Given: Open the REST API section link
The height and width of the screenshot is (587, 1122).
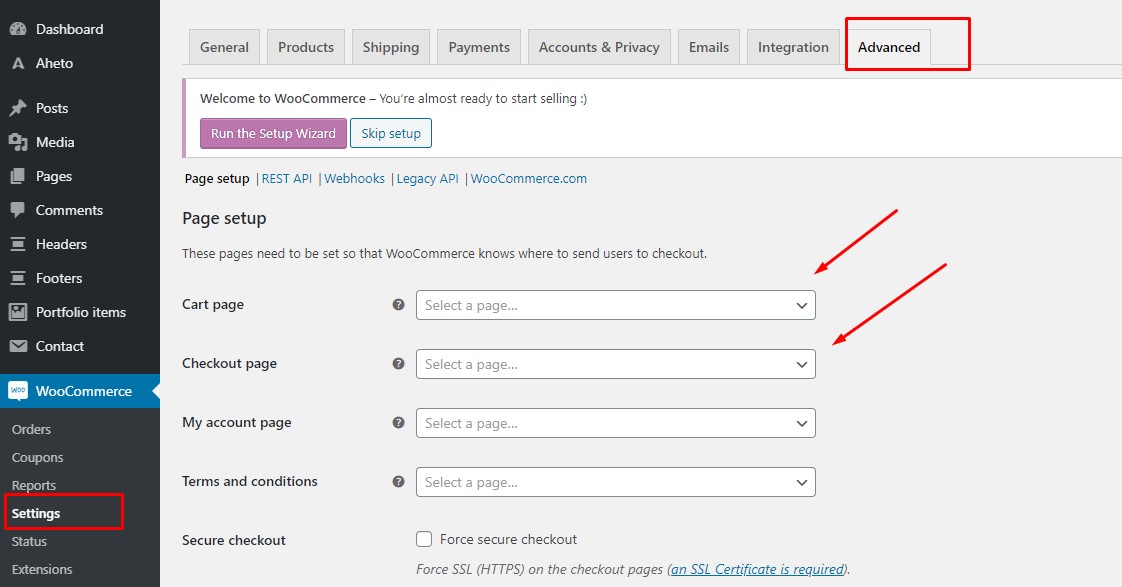Looking at the screenshot, I should (287, 179).
